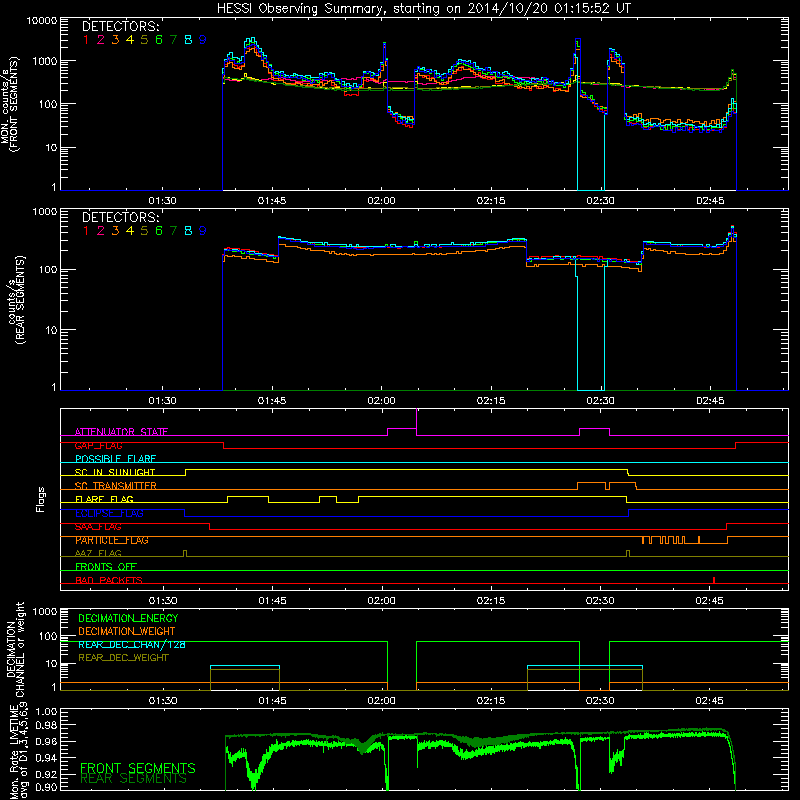Image resolution: width=800 pixels, height=800 pixels.
Task: Click the REAR_DEC_WEIGHT legend entry
Action: (123, 658)
